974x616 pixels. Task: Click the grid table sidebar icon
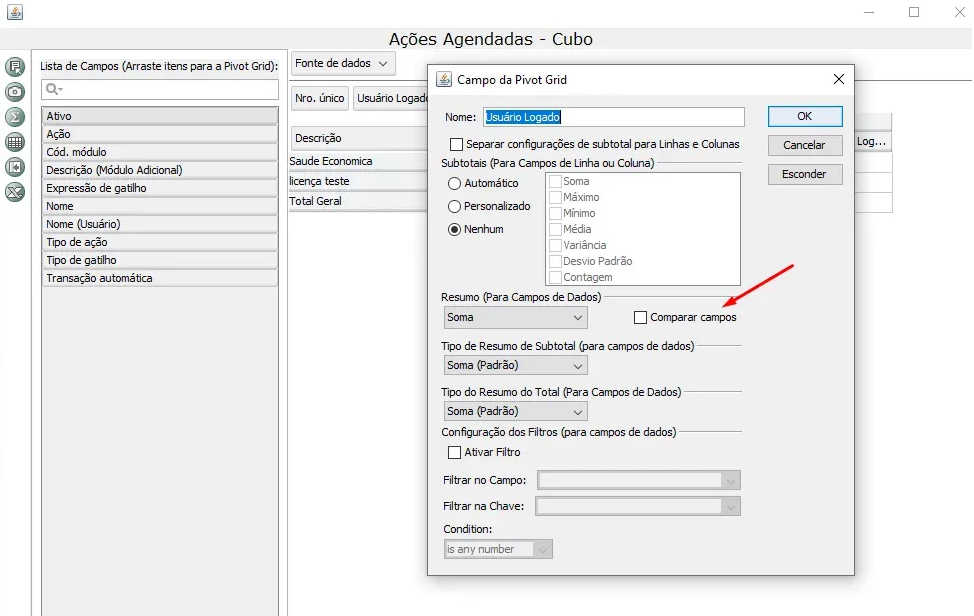(x=15, y=142)
